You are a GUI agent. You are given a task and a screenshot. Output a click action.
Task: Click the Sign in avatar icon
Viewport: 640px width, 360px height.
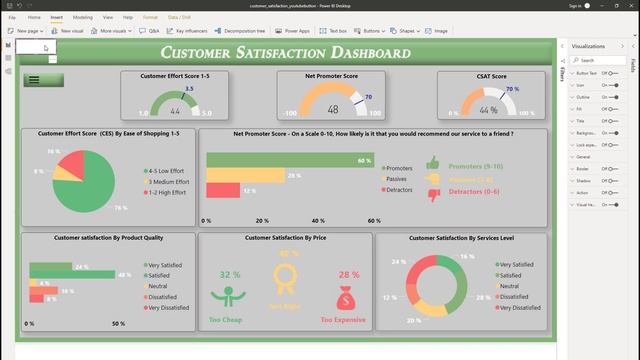(587, 6)
